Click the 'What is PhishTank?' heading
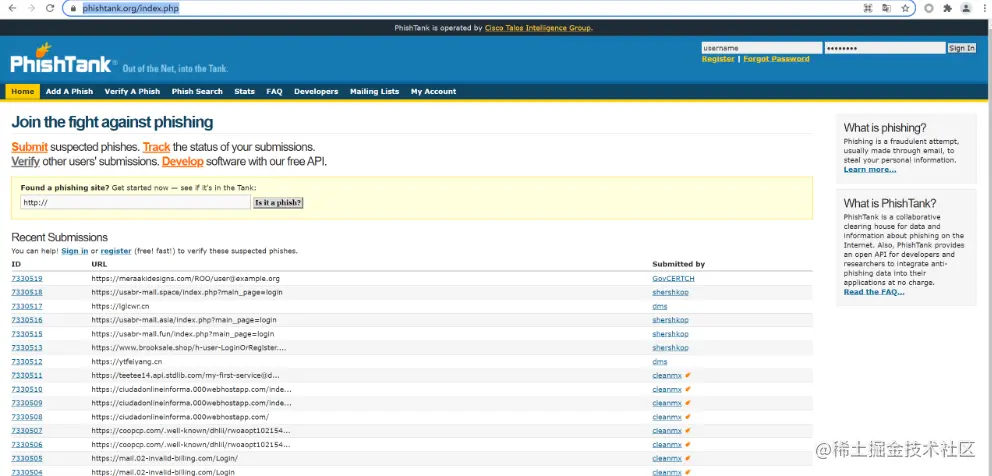This screenshot has width=992, height=476. 888,203
